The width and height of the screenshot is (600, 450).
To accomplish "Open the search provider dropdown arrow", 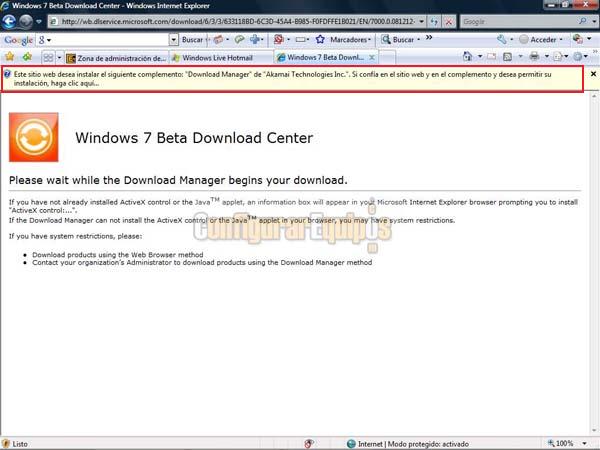I will click(x=594, y=22).
